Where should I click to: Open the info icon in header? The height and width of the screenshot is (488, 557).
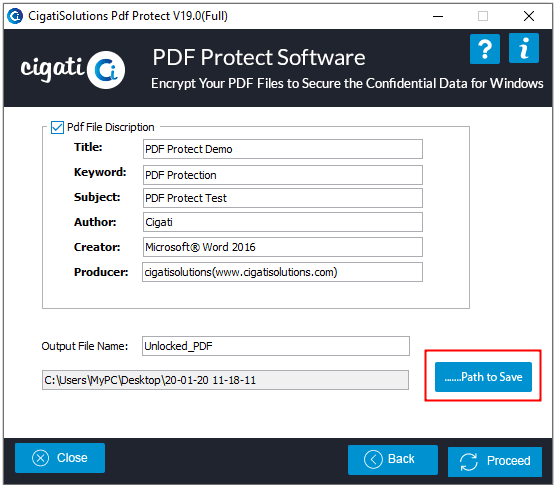(x=524, y=48)
